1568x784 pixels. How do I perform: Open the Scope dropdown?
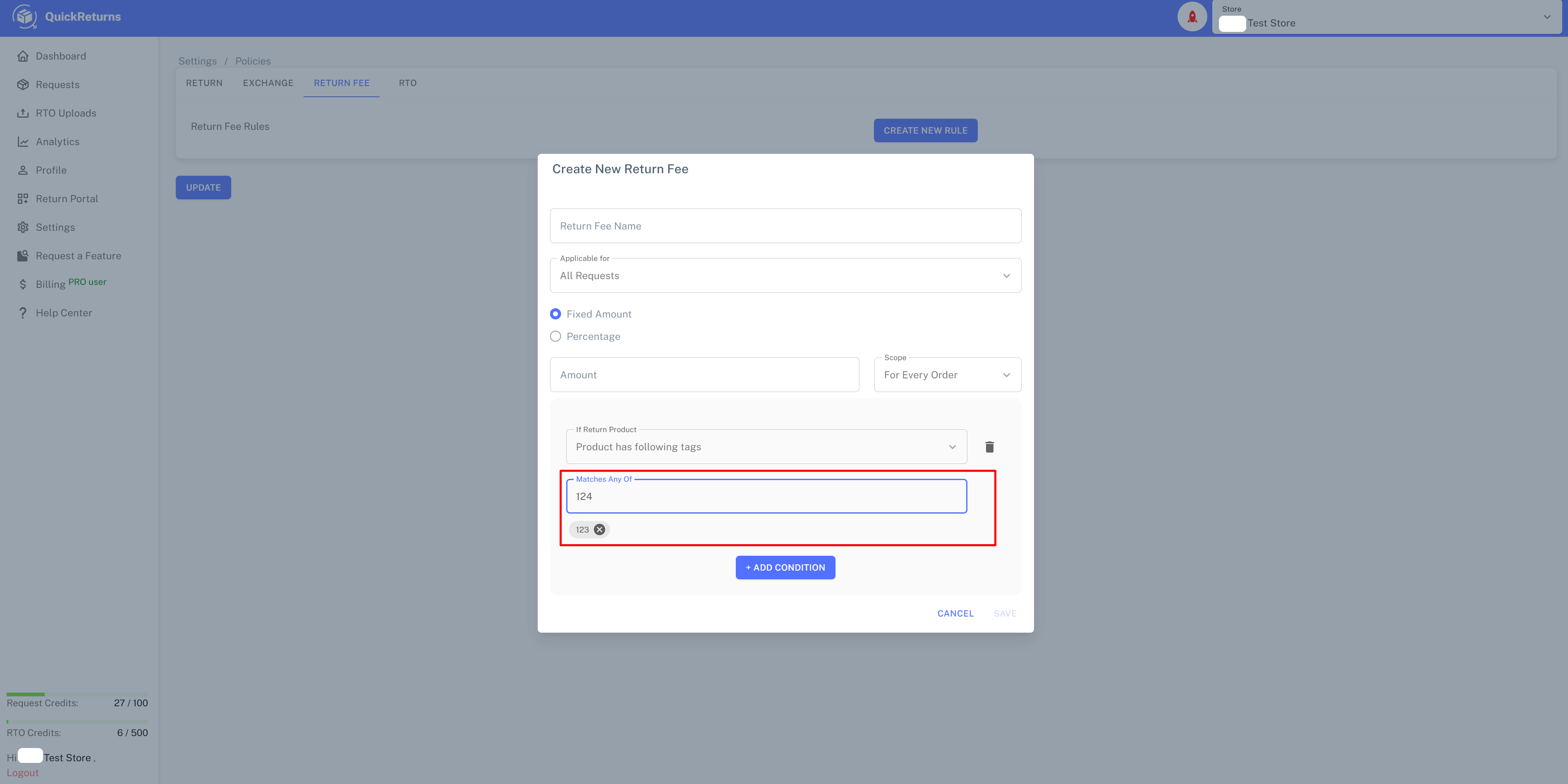pyautogui.click(x=948, y=375)
